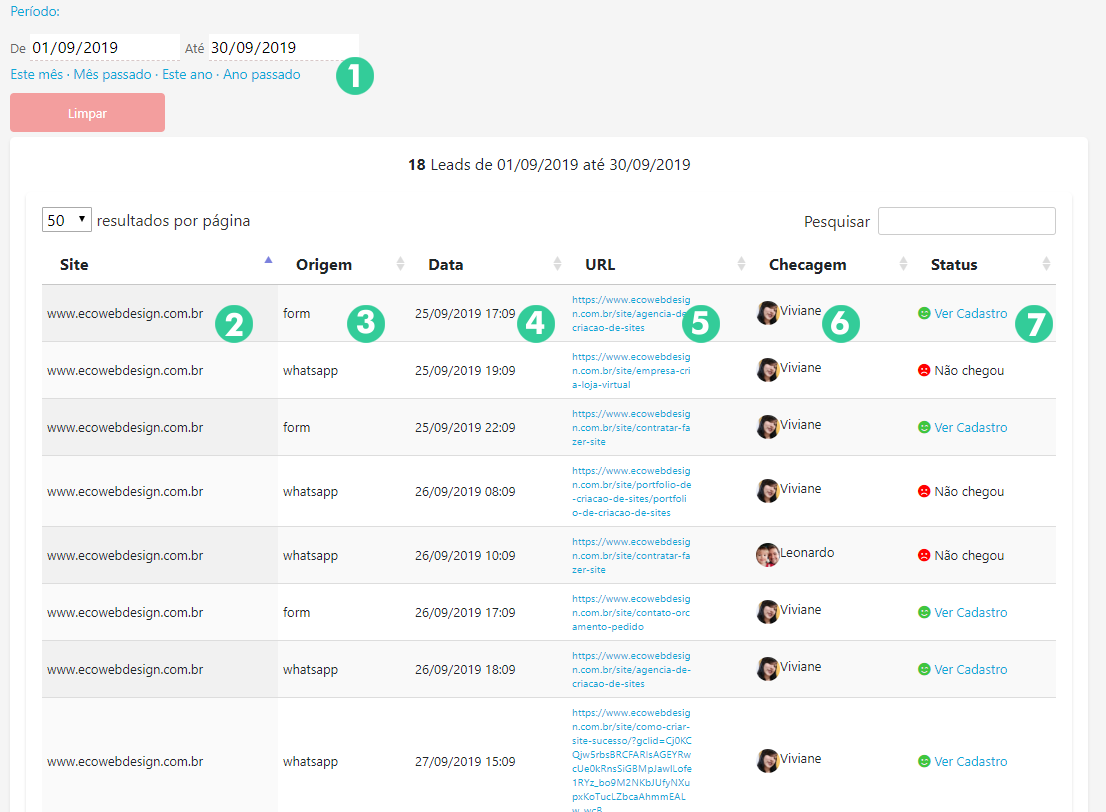Click Viviane's avatar in the first row

tap(767, 313)
